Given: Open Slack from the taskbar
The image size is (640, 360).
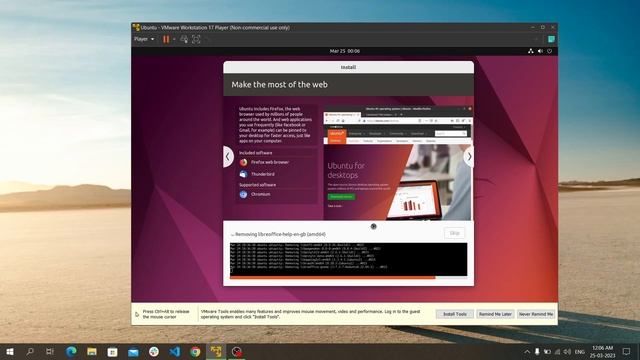Looking at the screenshot, I should tap(154, 351).
